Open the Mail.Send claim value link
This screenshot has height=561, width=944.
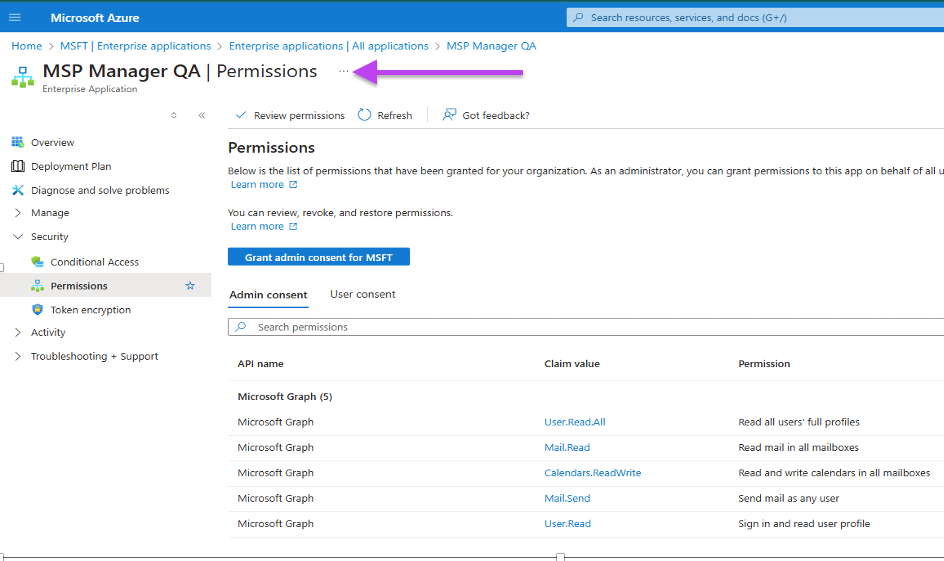[x=567, y=498]
